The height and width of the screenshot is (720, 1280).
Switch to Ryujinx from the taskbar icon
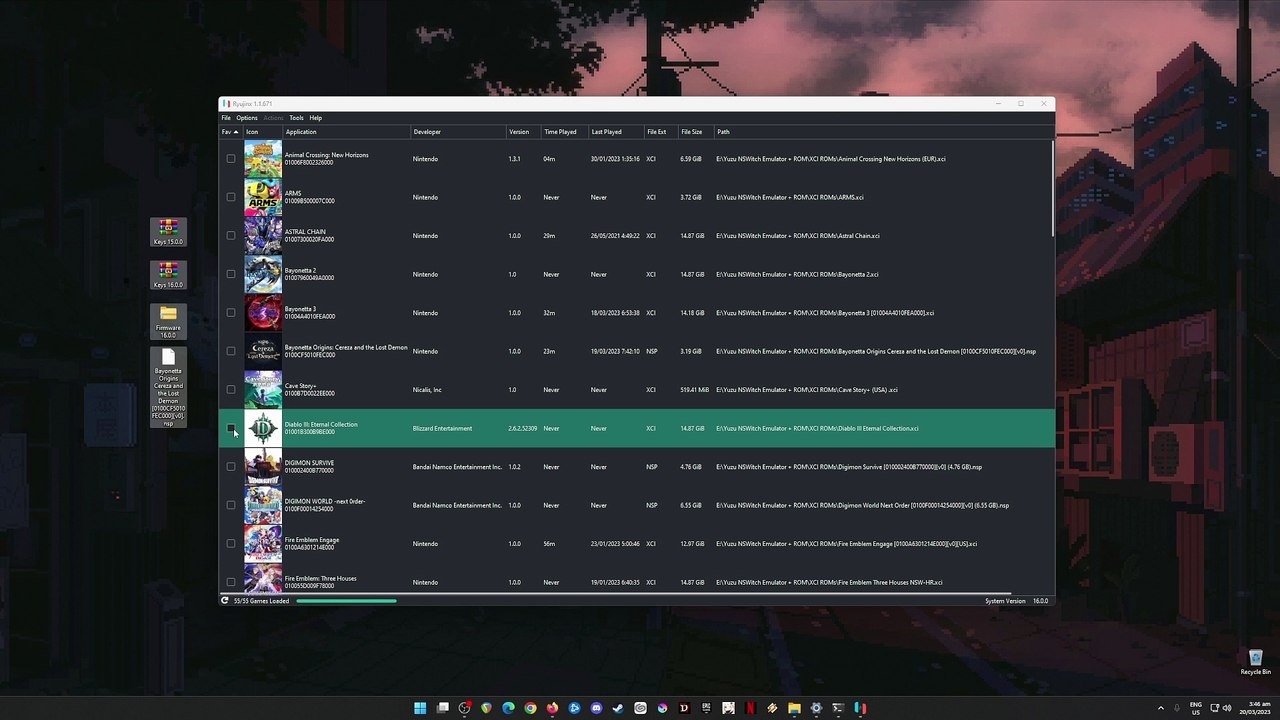tap(860, 708)
